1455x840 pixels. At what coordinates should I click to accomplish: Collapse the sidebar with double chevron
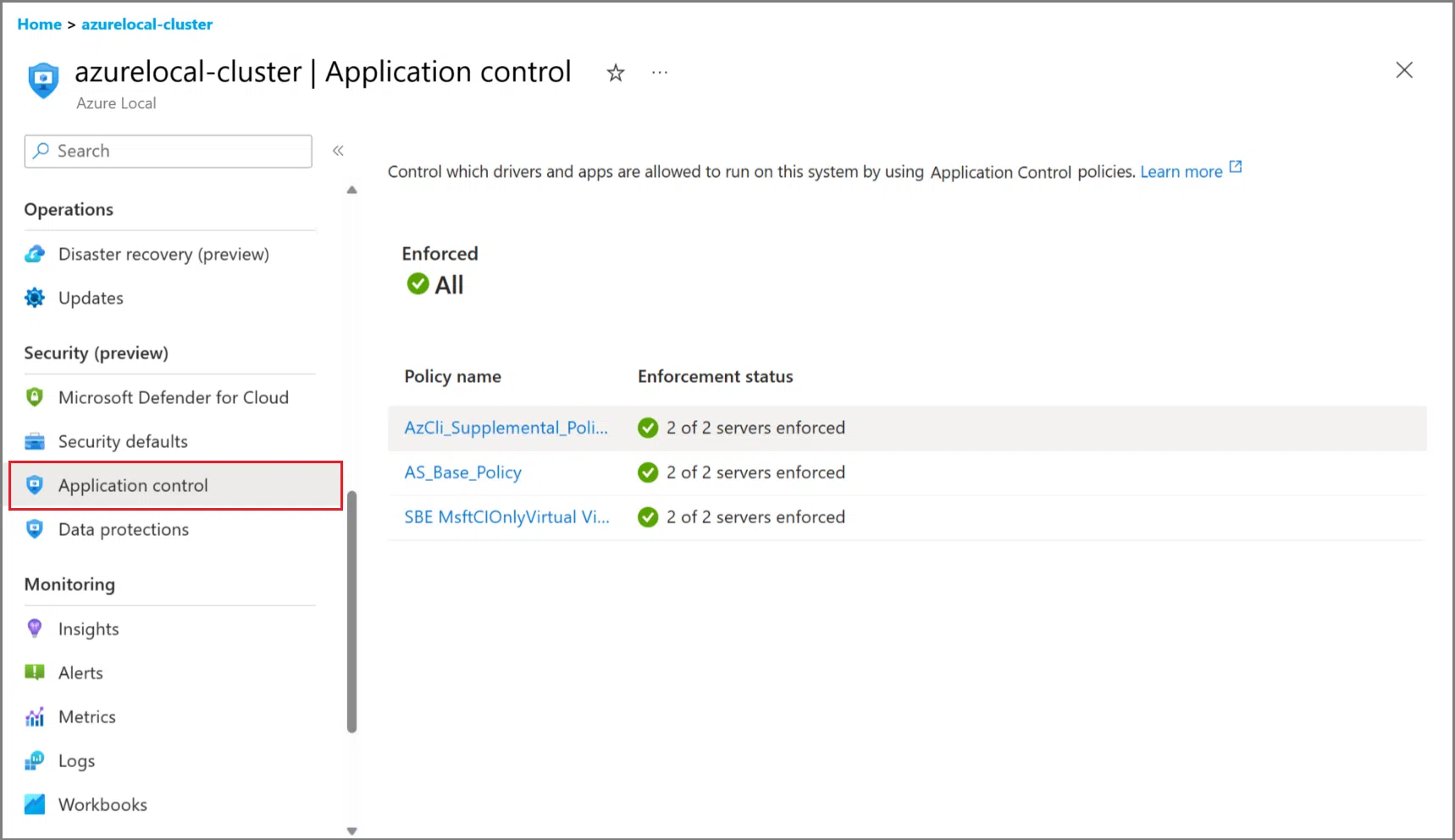[338, 151]
